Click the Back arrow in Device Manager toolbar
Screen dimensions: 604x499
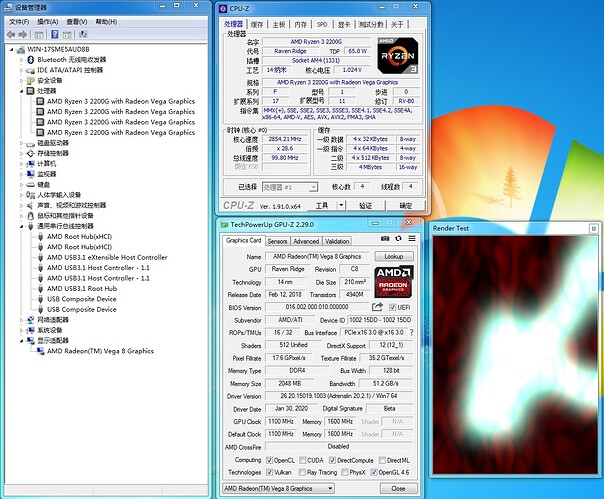11,35
